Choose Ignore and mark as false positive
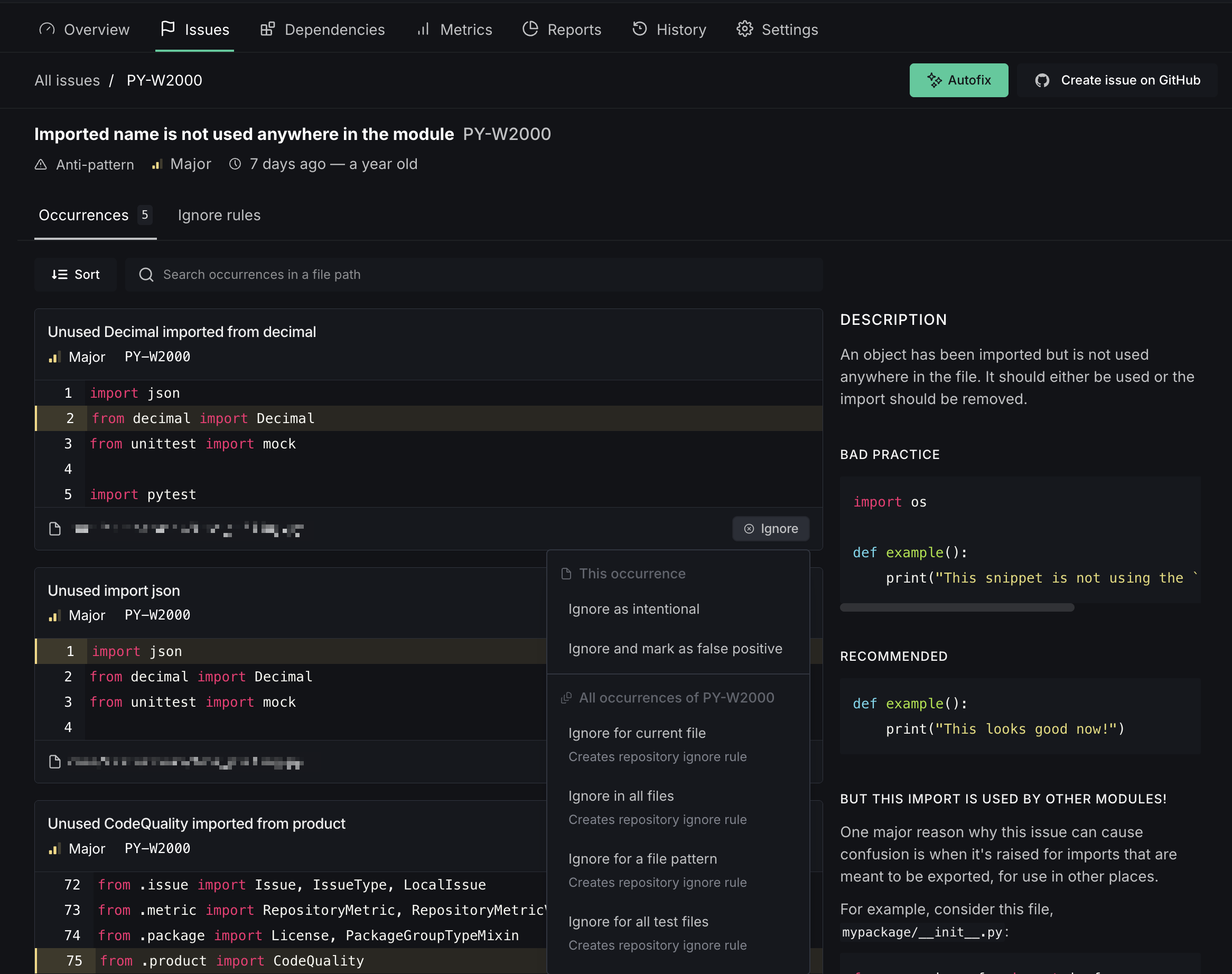Screen dimensions: 1232x974 tap(675, 649)
